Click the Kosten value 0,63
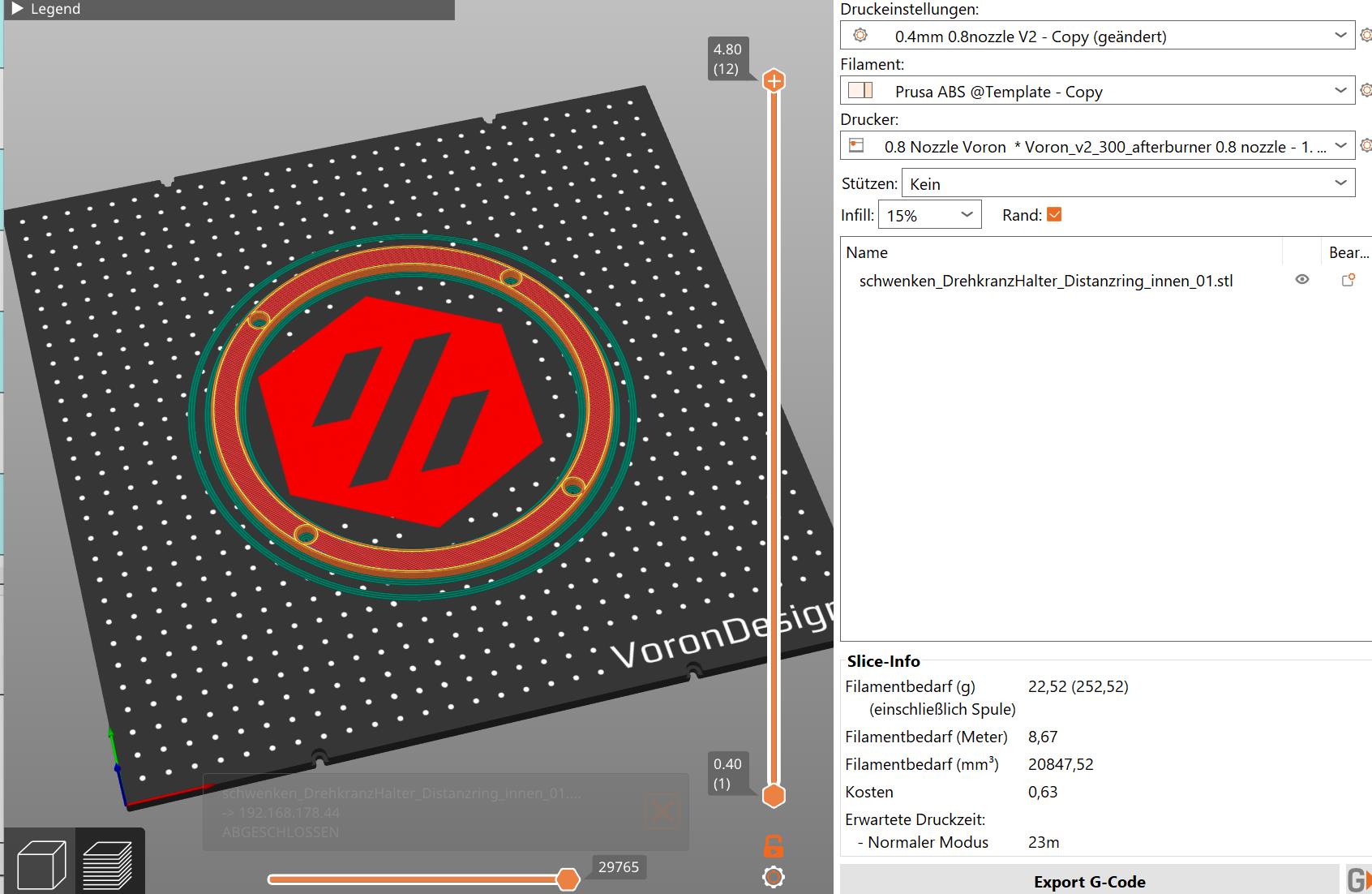This screenshot has width=1372, height=894. tap(1043, 792)
